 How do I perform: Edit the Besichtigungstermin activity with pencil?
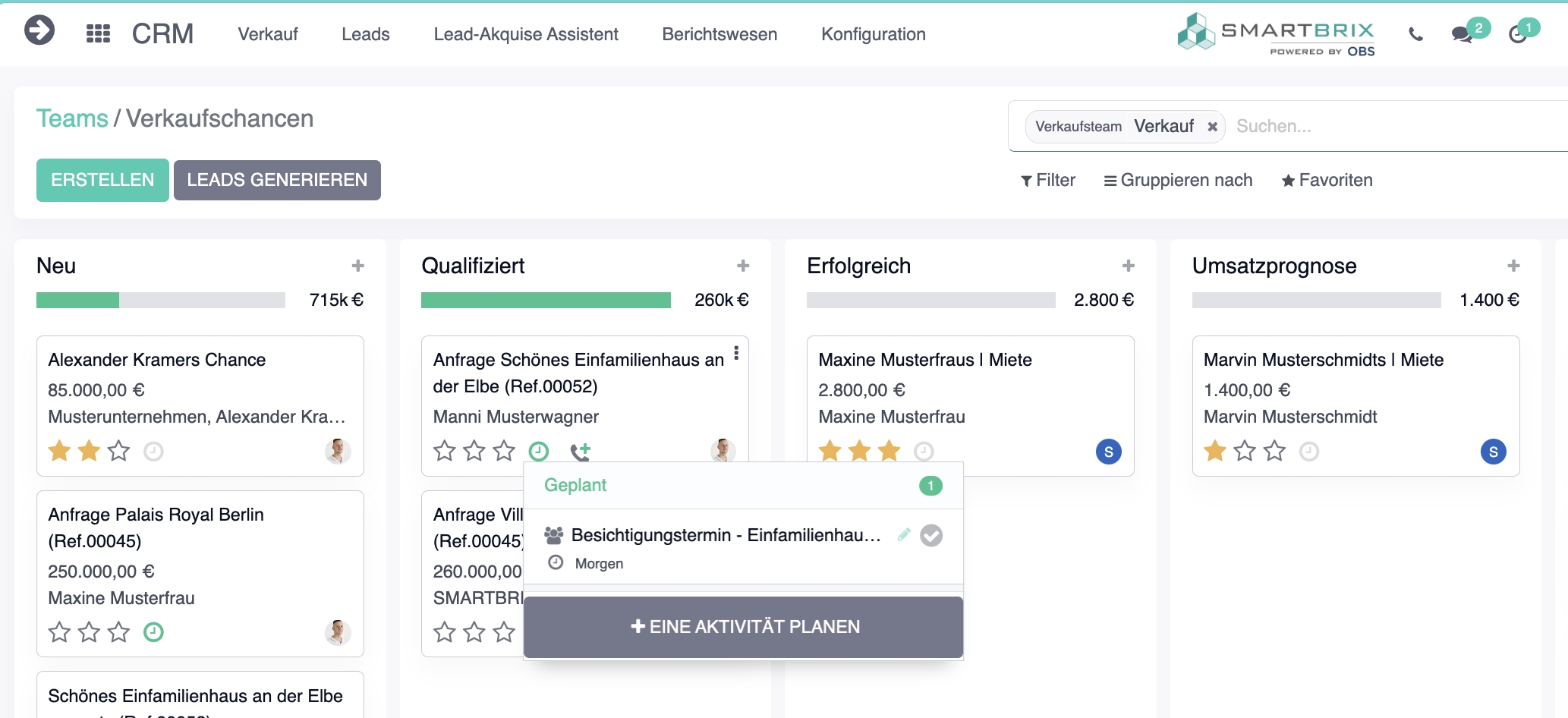click(x=903, y=534)
